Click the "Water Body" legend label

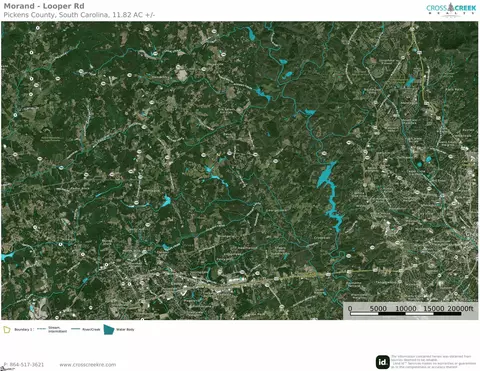pyautogui.click(x=125, y=329)
